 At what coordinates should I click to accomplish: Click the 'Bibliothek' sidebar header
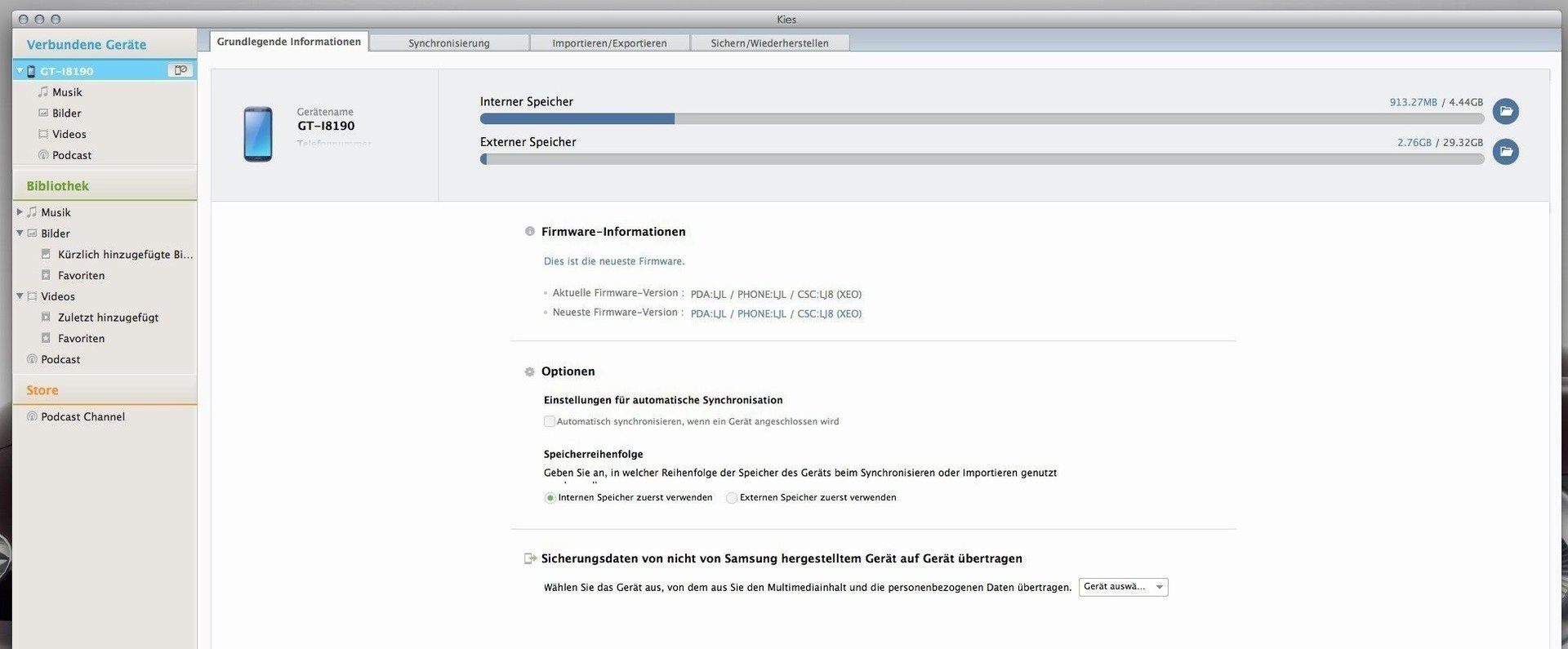click(57, 186)
